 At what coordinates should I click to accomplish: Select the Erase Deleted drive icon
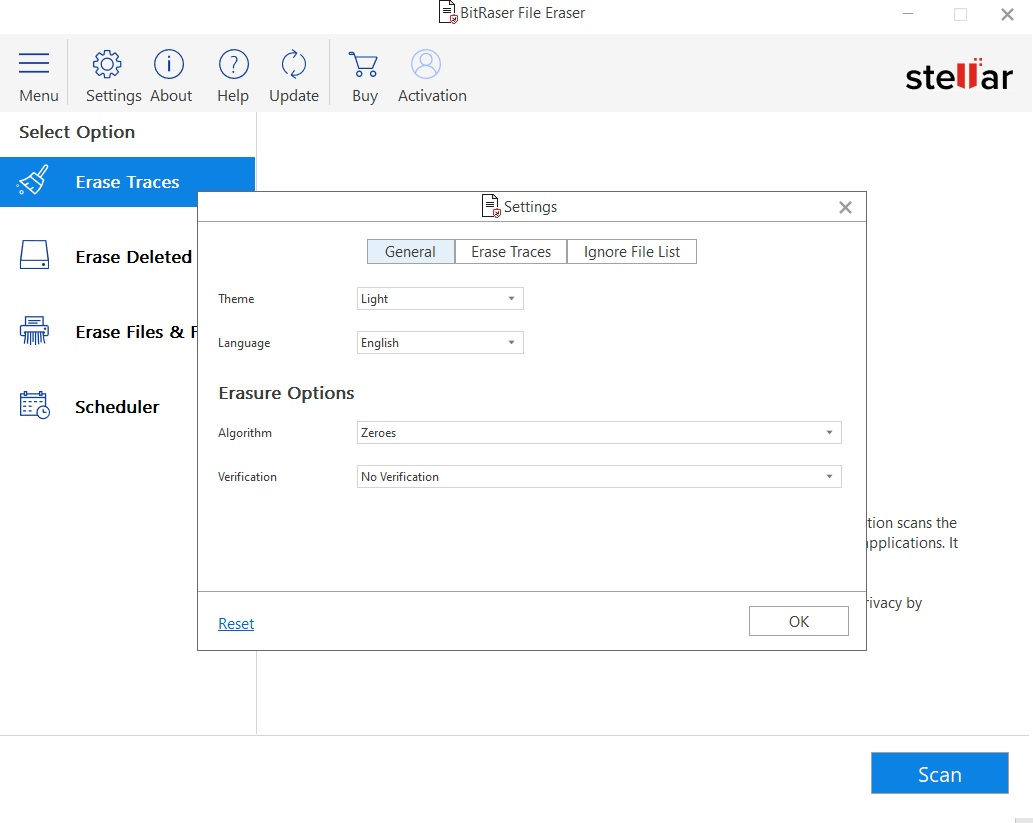[x=34, y=256]
